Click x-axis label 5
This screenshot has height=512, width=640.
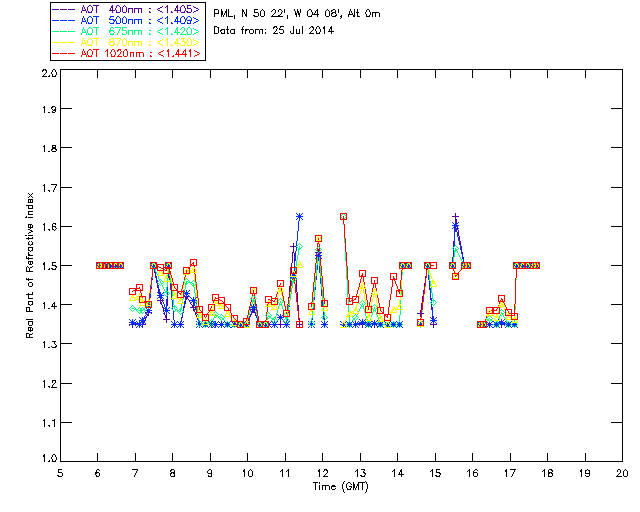click(x=60, y=473)
